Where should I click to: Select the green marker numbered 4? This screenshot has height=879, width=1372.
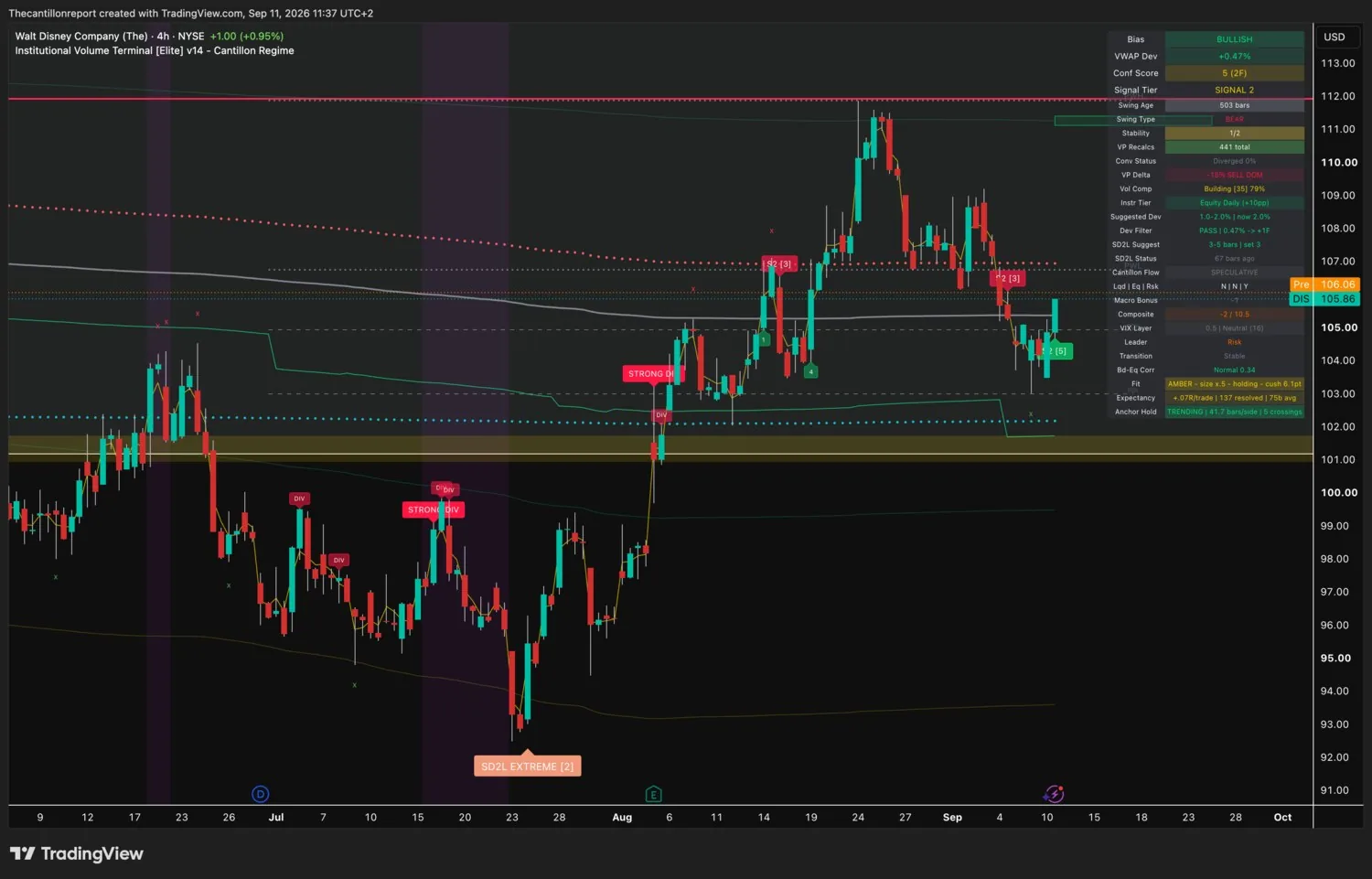[810, 371]
